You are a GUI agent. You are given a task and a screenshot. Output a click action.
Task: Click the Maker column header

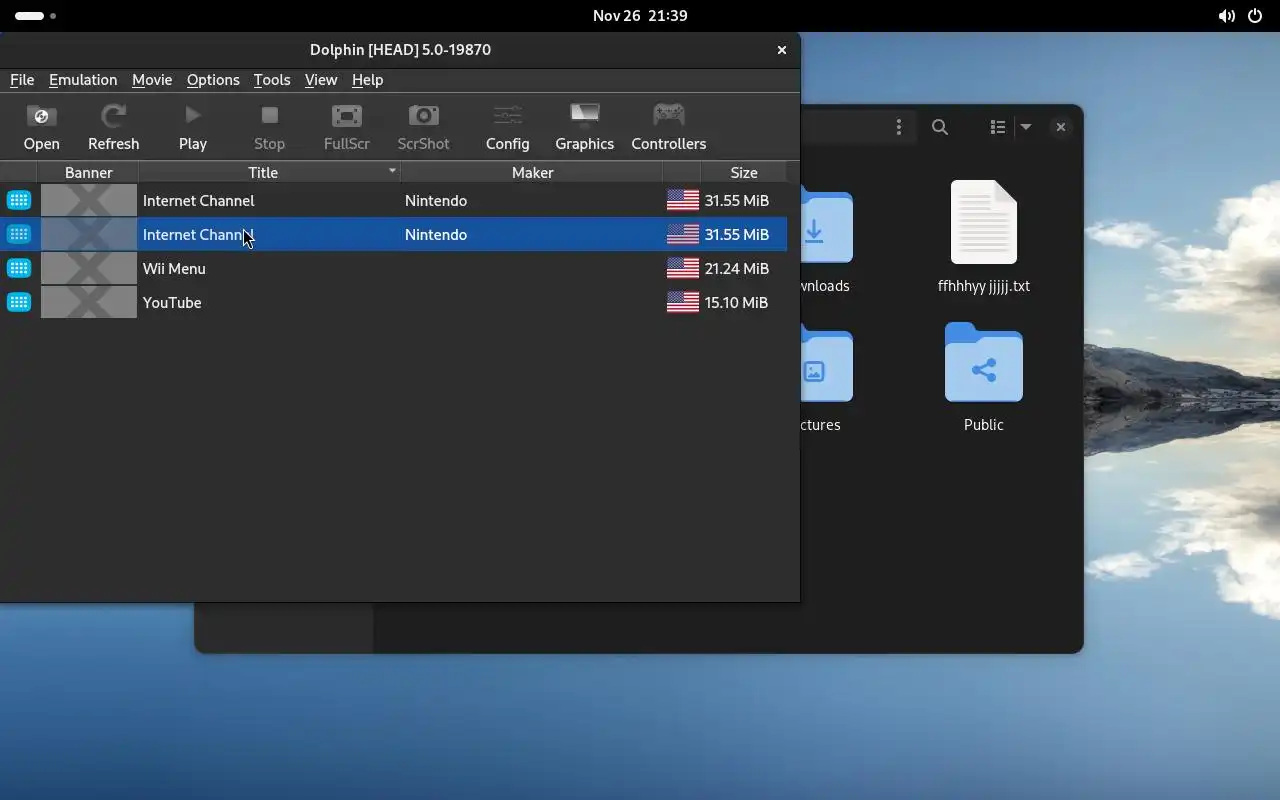[x=532, y=172]
